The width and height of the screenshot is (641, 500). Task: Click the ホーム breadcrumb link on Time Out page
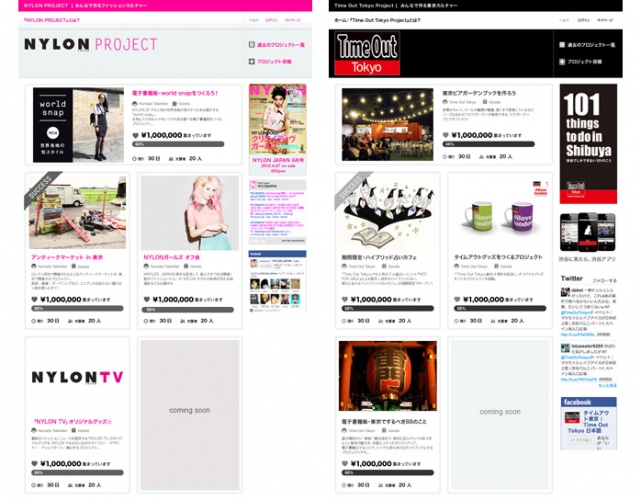tap(340, 20)
